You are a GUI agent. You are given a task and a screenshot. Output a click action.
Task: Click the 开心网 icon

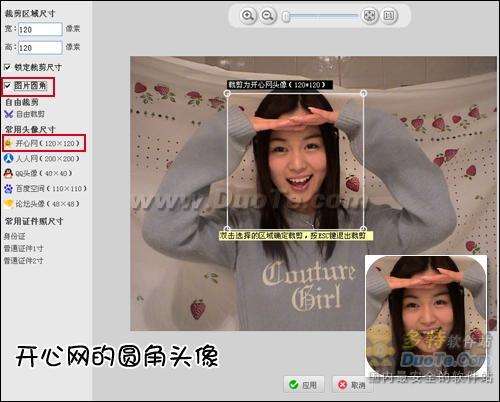pyautogui.click(x=9, y=143)
